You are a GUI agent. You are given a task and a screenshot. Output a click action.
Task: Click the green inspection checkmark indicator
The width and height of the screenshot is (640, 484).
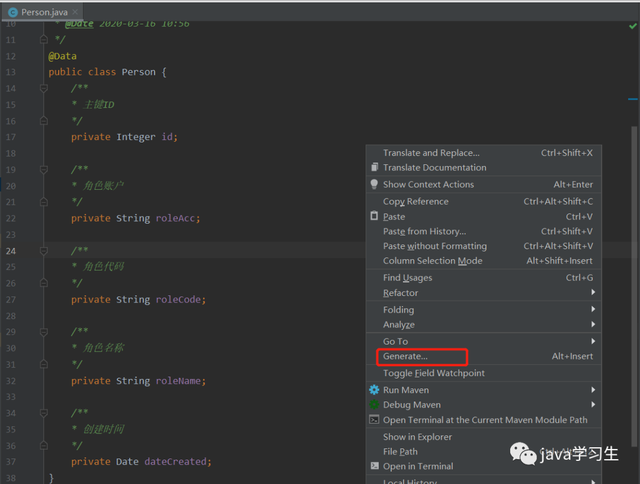pos(633,26)
